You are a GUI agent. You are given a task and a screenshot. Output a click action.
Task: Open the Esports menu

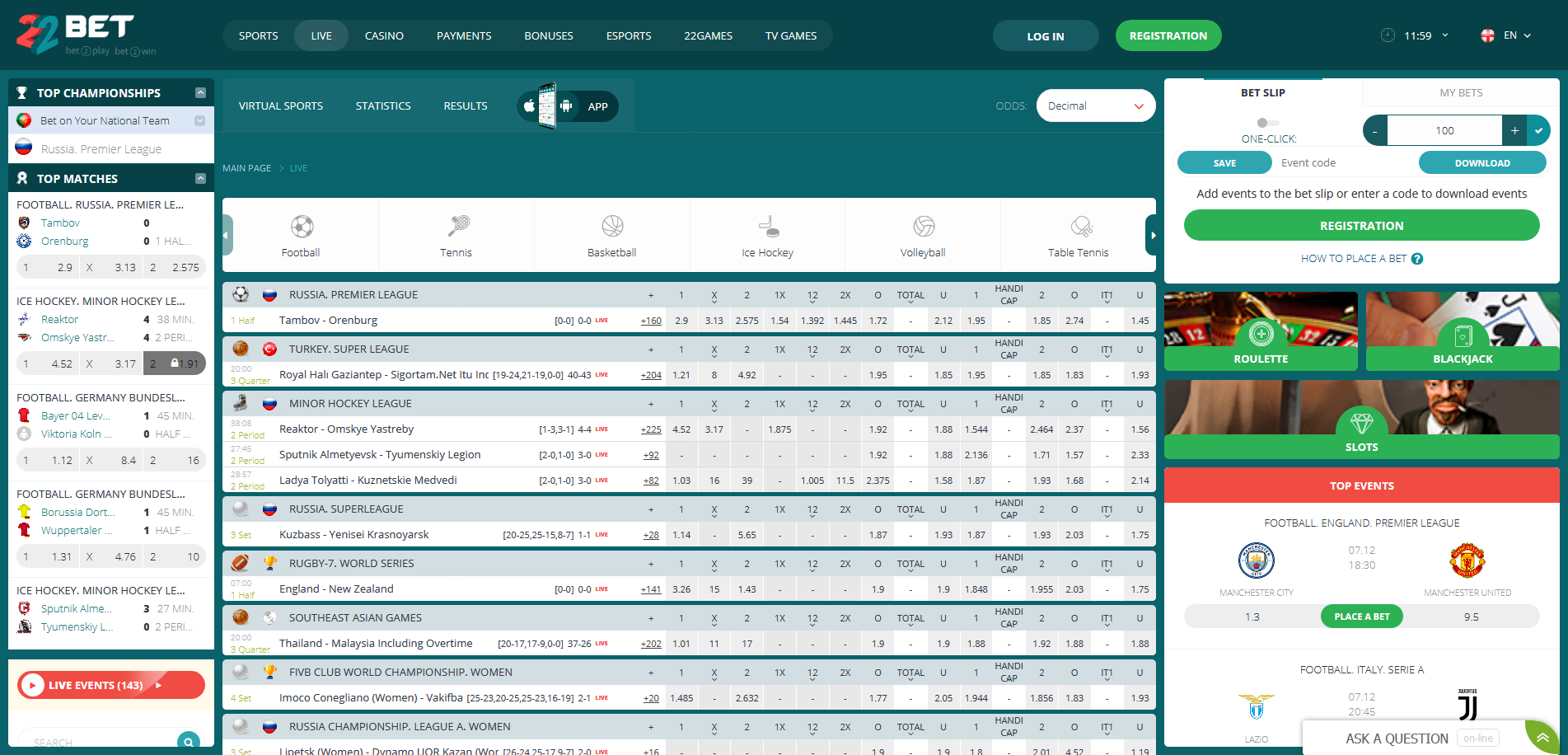pyautogui.click(x=629, y=35)
